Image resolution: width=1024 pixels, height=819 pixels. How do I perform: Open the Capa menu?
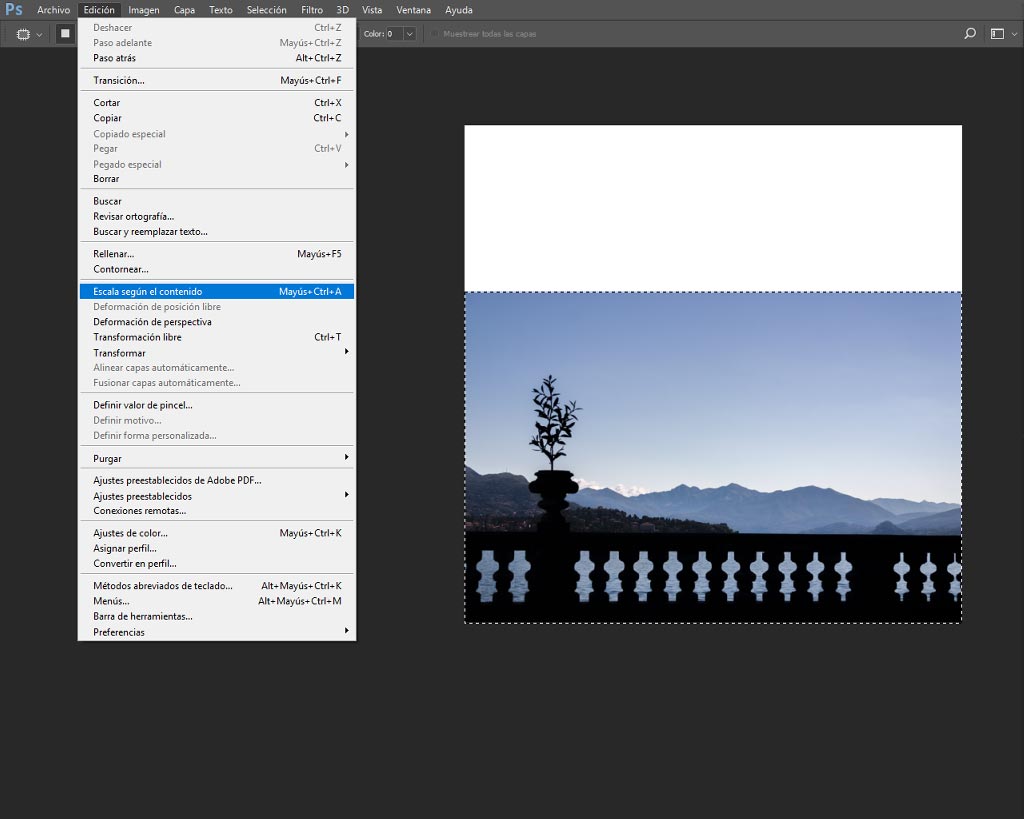(184, 10)
